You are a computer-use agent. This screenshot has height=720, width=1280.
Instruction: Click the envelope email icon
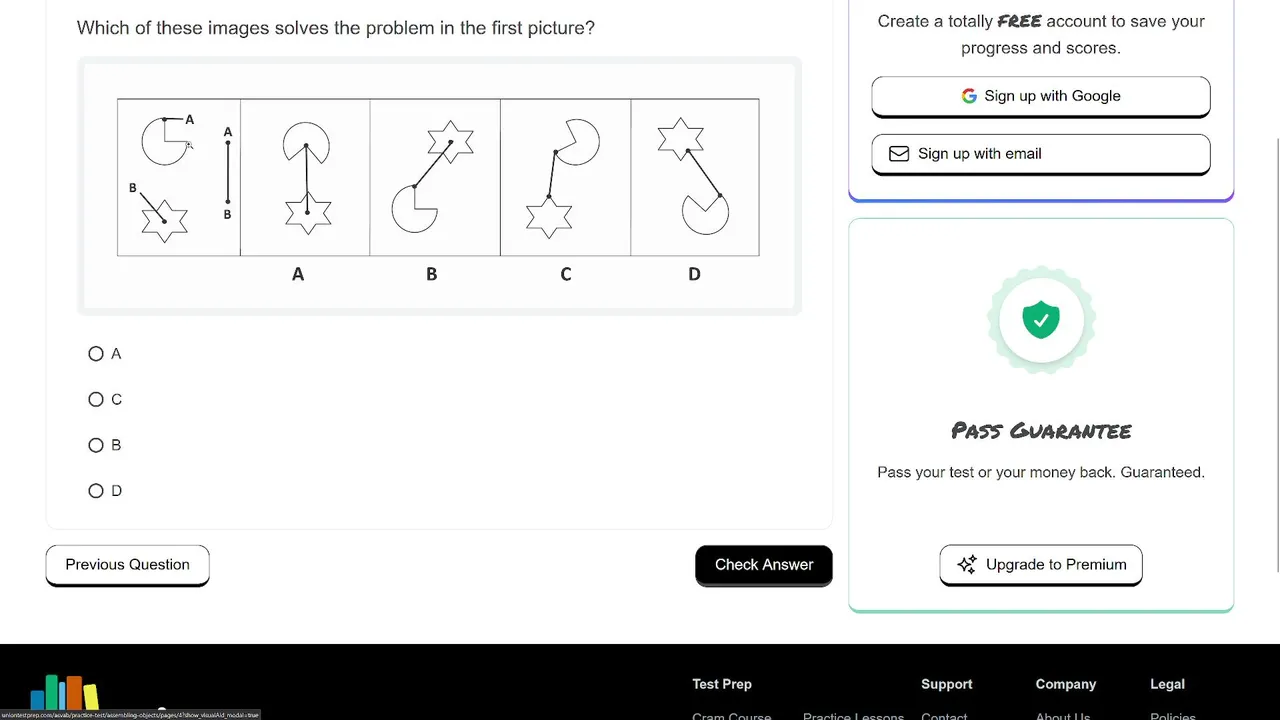[899, 154]
